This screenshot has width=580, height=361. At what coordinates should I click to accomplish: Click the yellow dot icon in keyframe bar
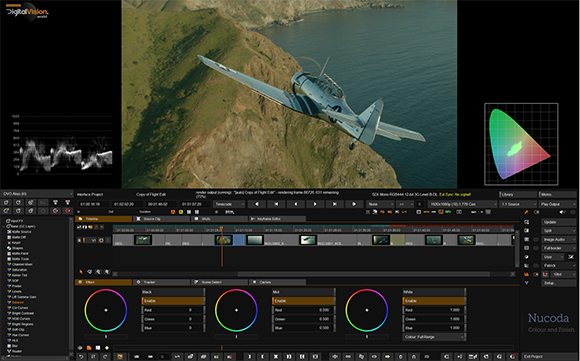[107, 348]
